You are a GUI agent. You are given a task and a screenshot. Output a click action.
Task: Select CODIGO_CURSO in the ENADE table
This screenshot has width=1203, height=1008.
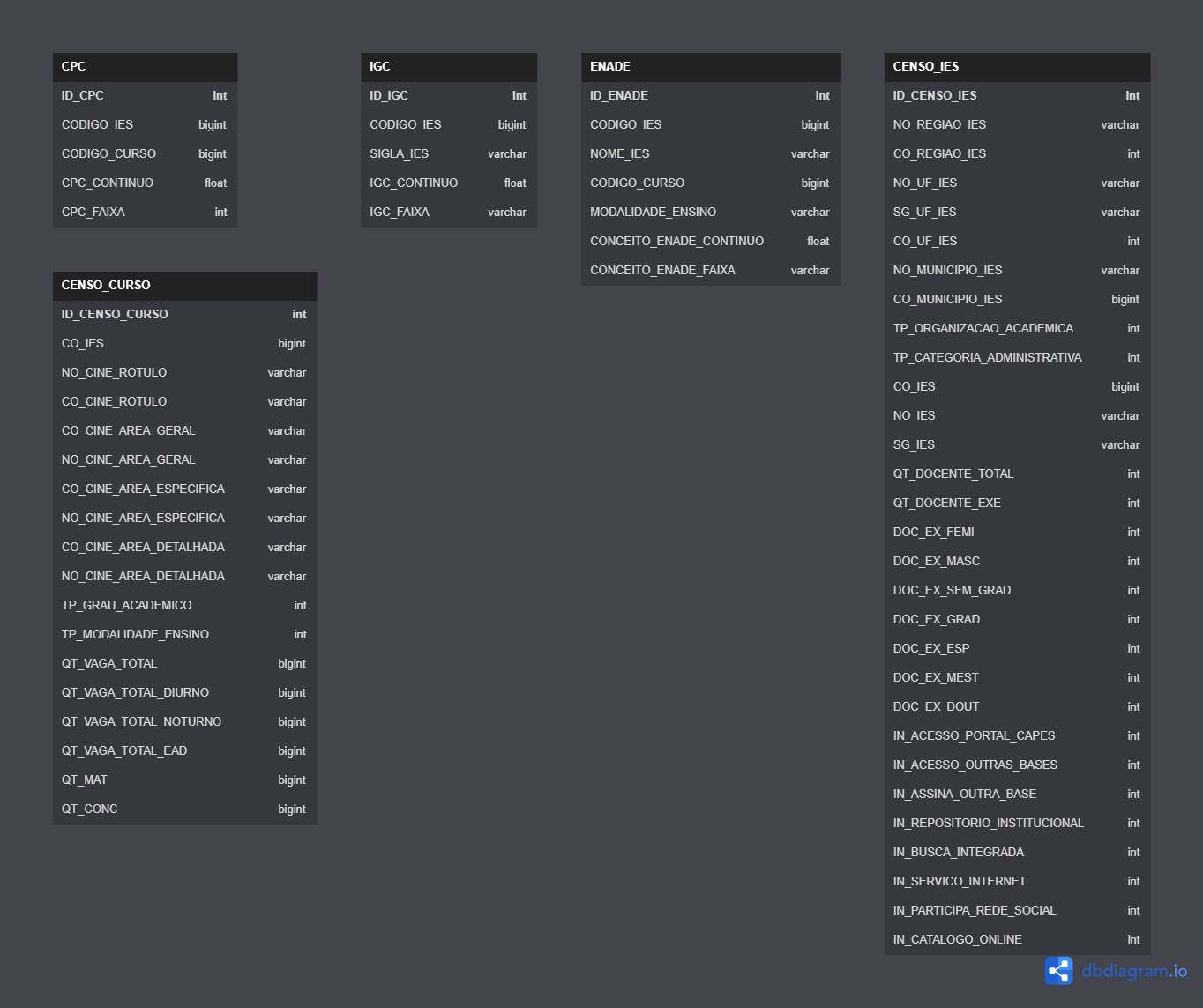click(x=711, y=183)
